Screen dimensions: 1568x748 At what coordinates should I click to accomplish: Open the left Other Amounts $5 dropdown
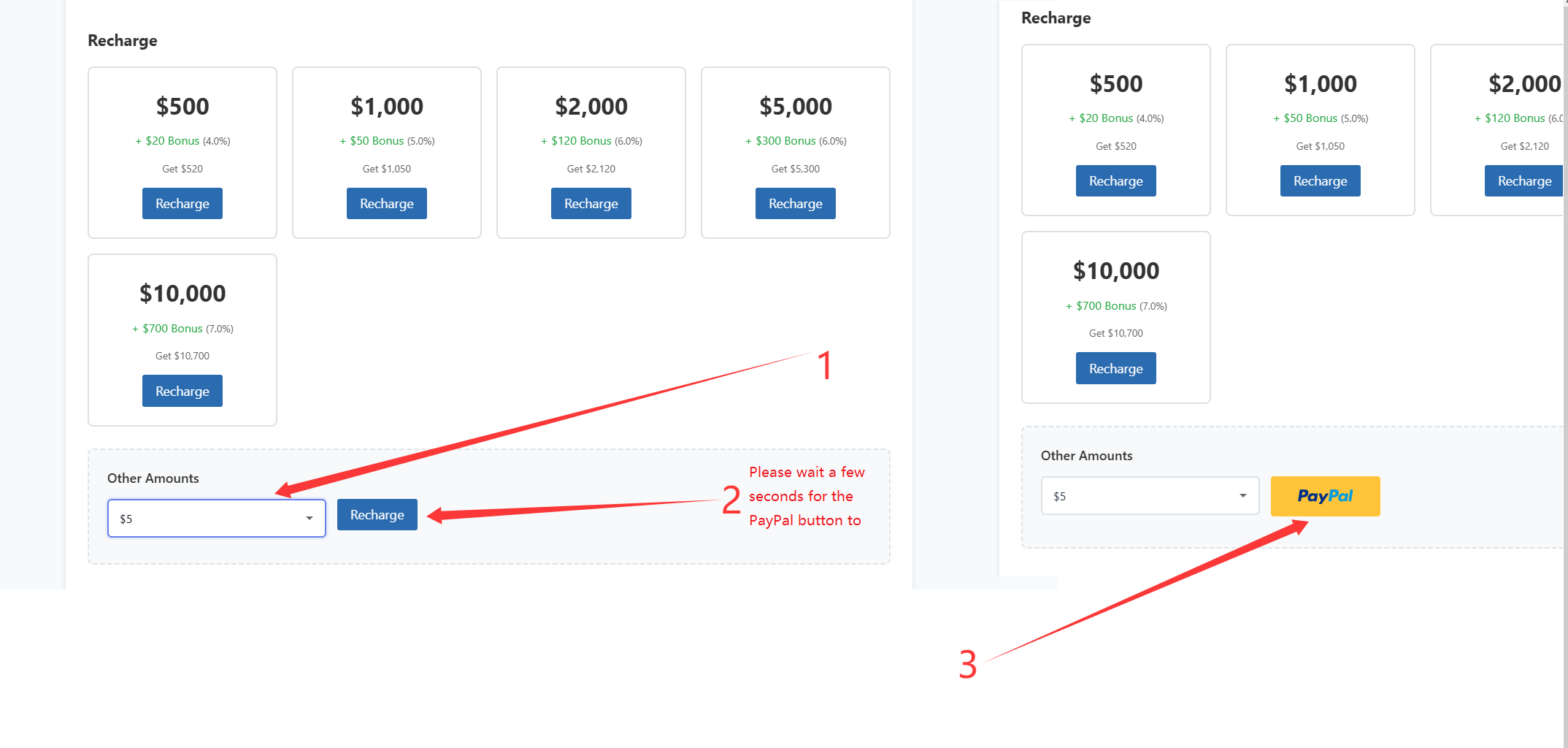tap(216, 519)
